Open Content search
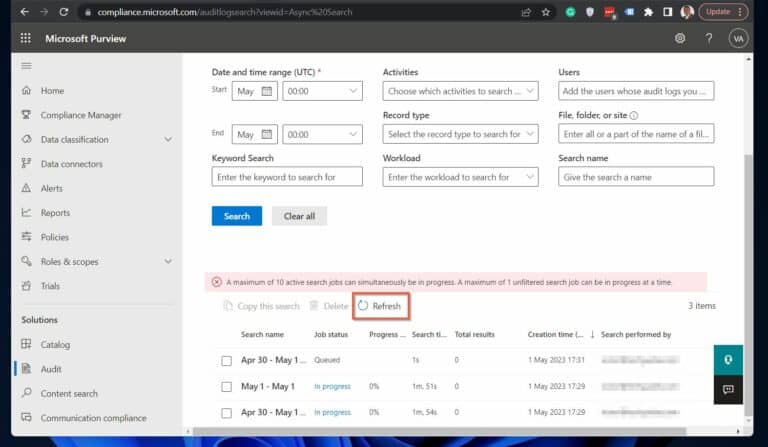The height and width of the screenshot is (447, 768). coord(69,394)
